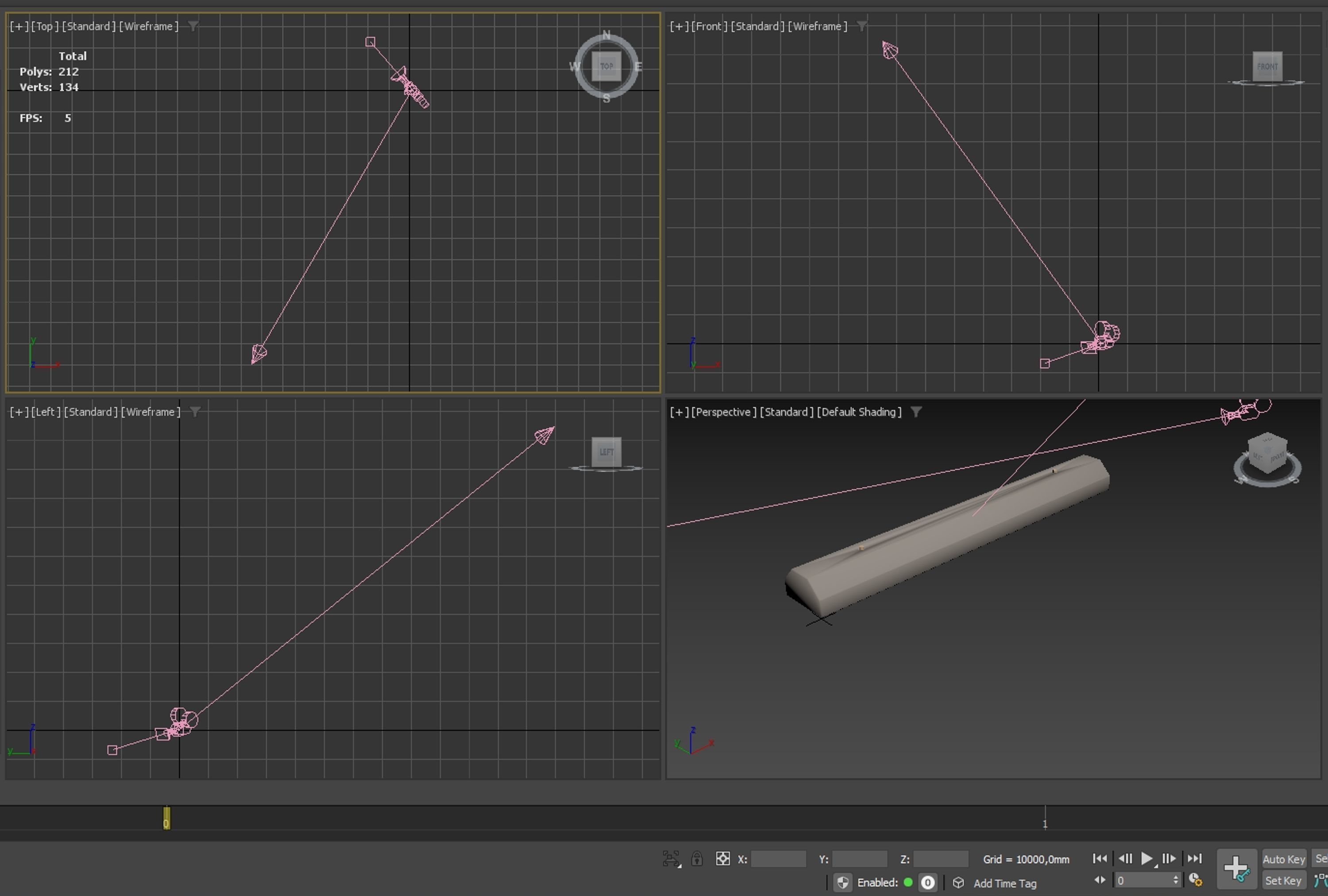Click the Isolate Selection icon

coord(671,858)
